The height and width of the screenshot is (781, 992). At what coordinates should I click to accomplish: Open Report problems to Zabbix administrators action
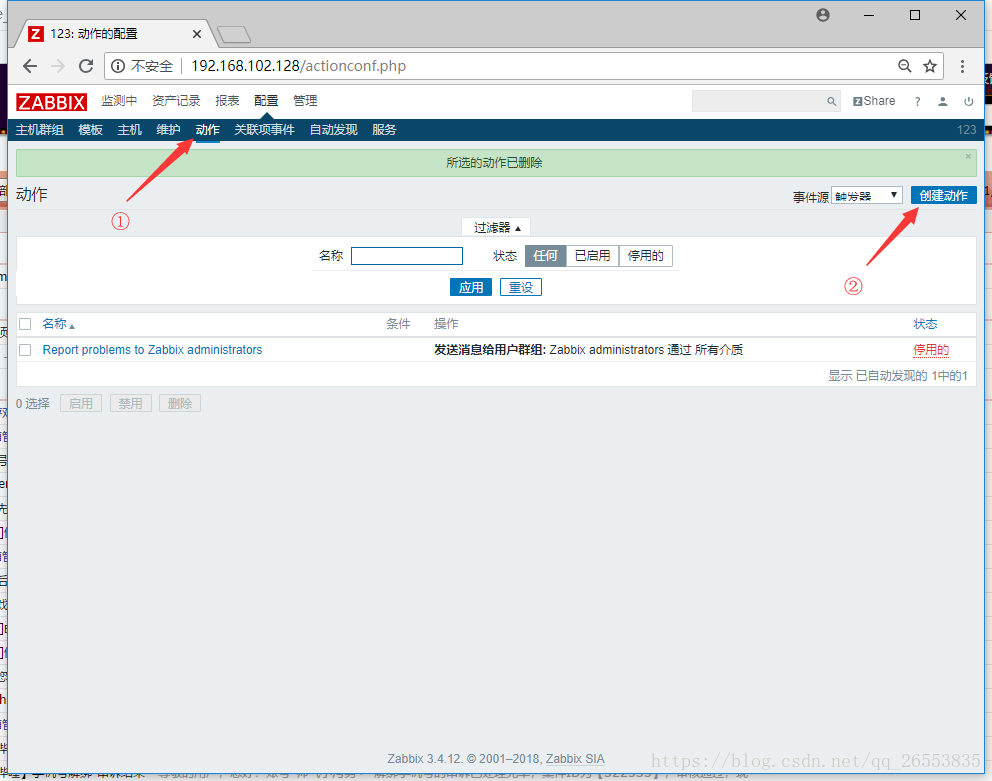pyautogui.click(x=152, y=350)
